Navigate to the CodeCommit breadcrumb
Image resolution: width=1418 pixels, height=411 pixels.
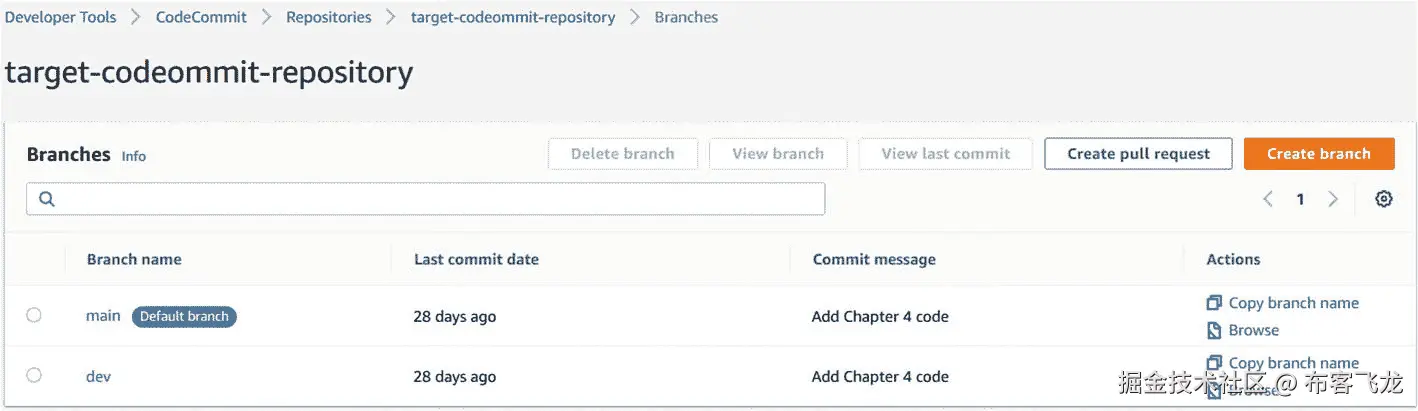click(201, 17)
